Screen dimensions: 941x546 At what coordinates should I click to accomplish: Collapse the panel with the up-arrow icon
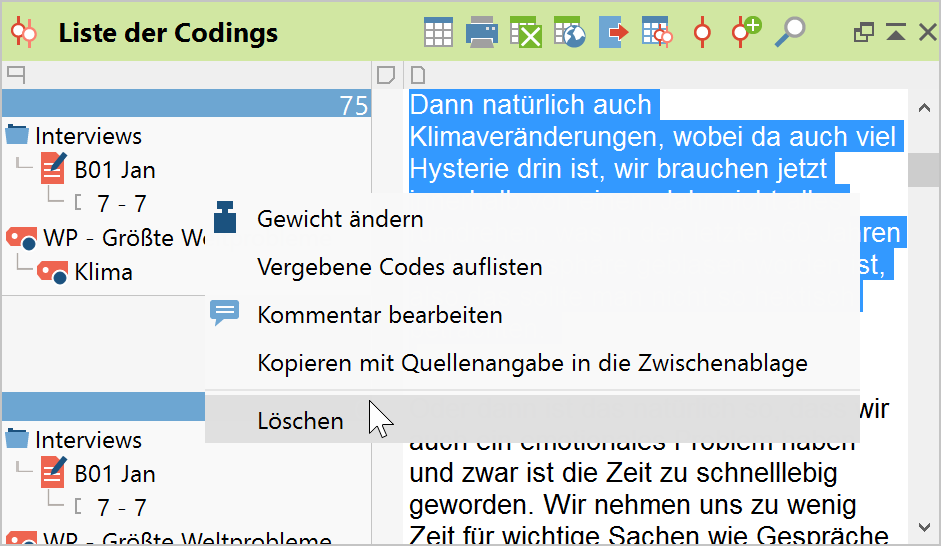pyautogui.click(x=896, y=32)
